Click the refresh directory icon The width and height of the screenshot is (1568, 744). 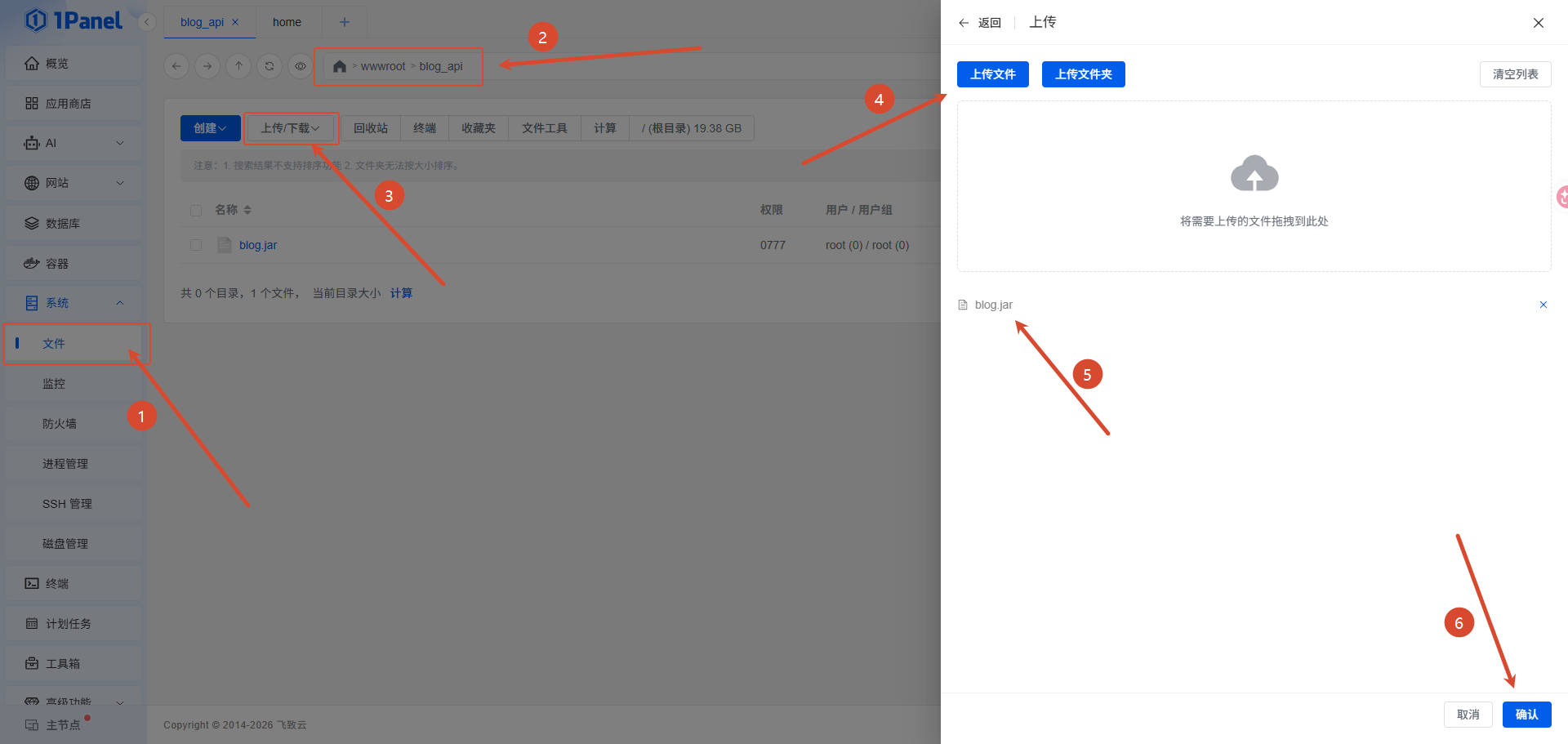(x=269, y=66)
